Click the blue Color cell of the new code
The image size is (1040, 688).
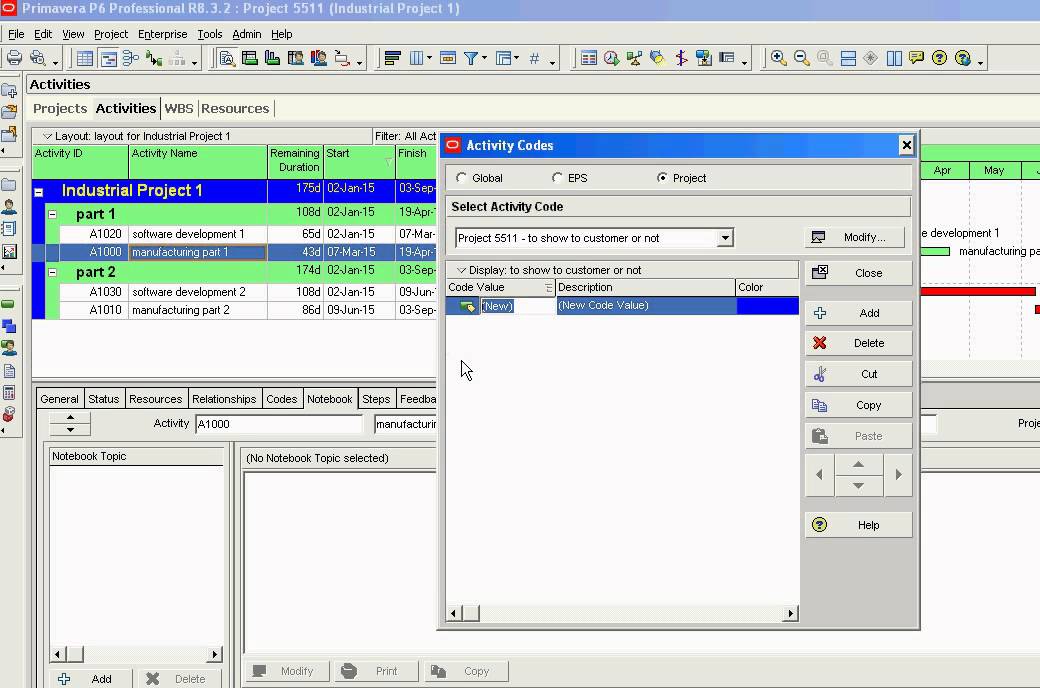pos(767,305)
